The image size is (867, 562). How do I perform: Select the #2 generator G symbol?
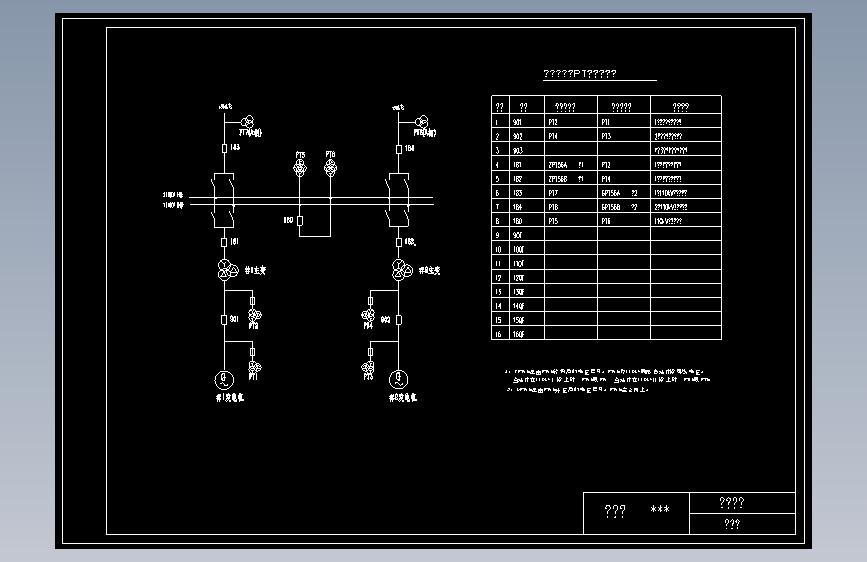coord(398,379)
